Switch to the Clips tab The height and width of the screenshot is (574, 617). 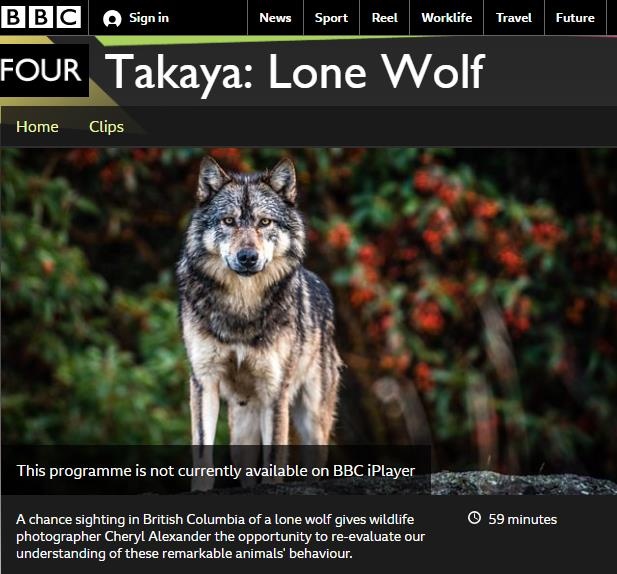106,127
